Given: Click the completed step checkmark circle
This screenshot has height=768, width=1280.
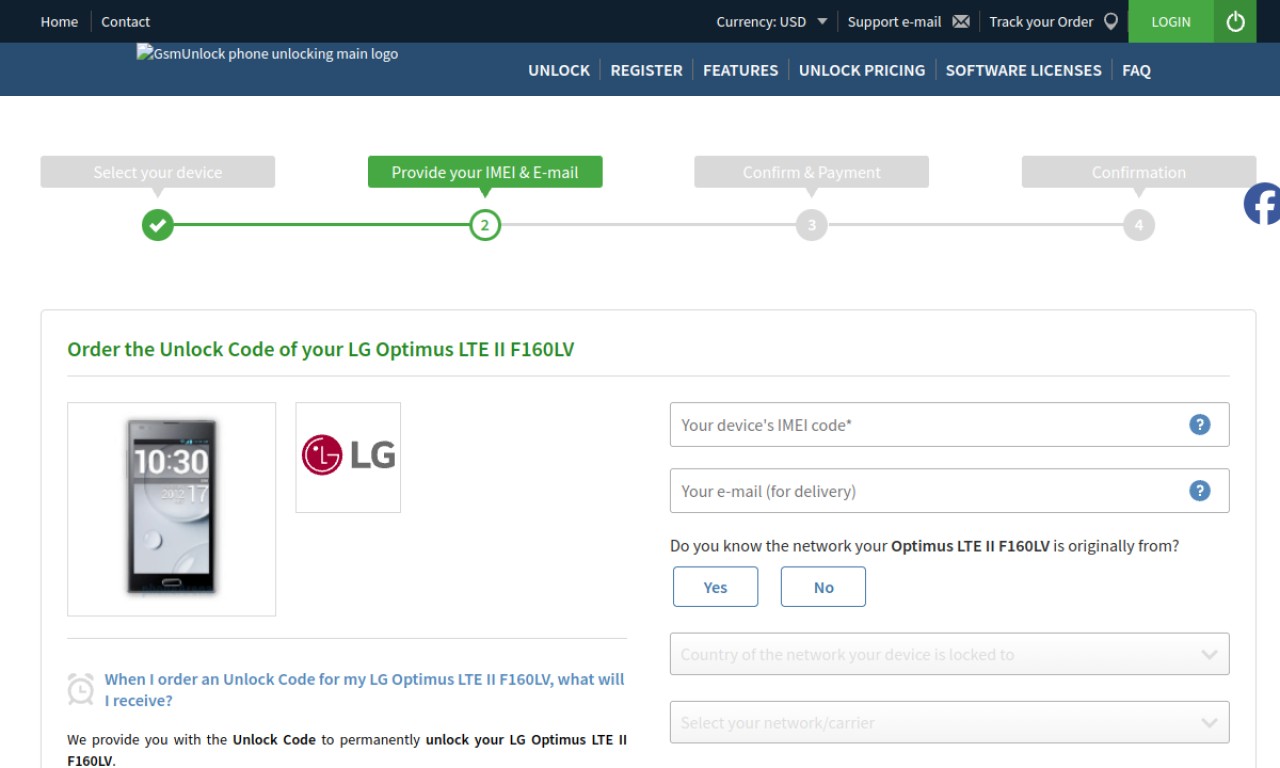Looking at the screenshot, I should coord(157,225).
